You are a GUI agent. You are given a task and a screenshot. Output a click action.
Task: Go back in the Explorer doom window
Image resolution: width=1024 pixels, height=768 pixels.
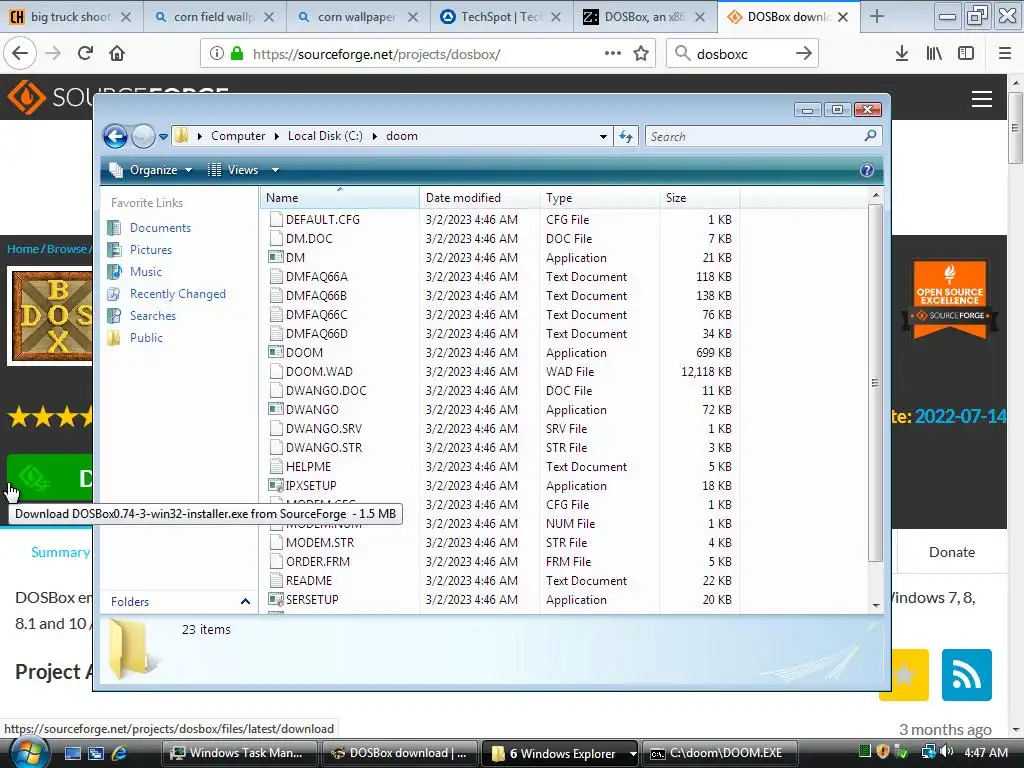[116, 136]
